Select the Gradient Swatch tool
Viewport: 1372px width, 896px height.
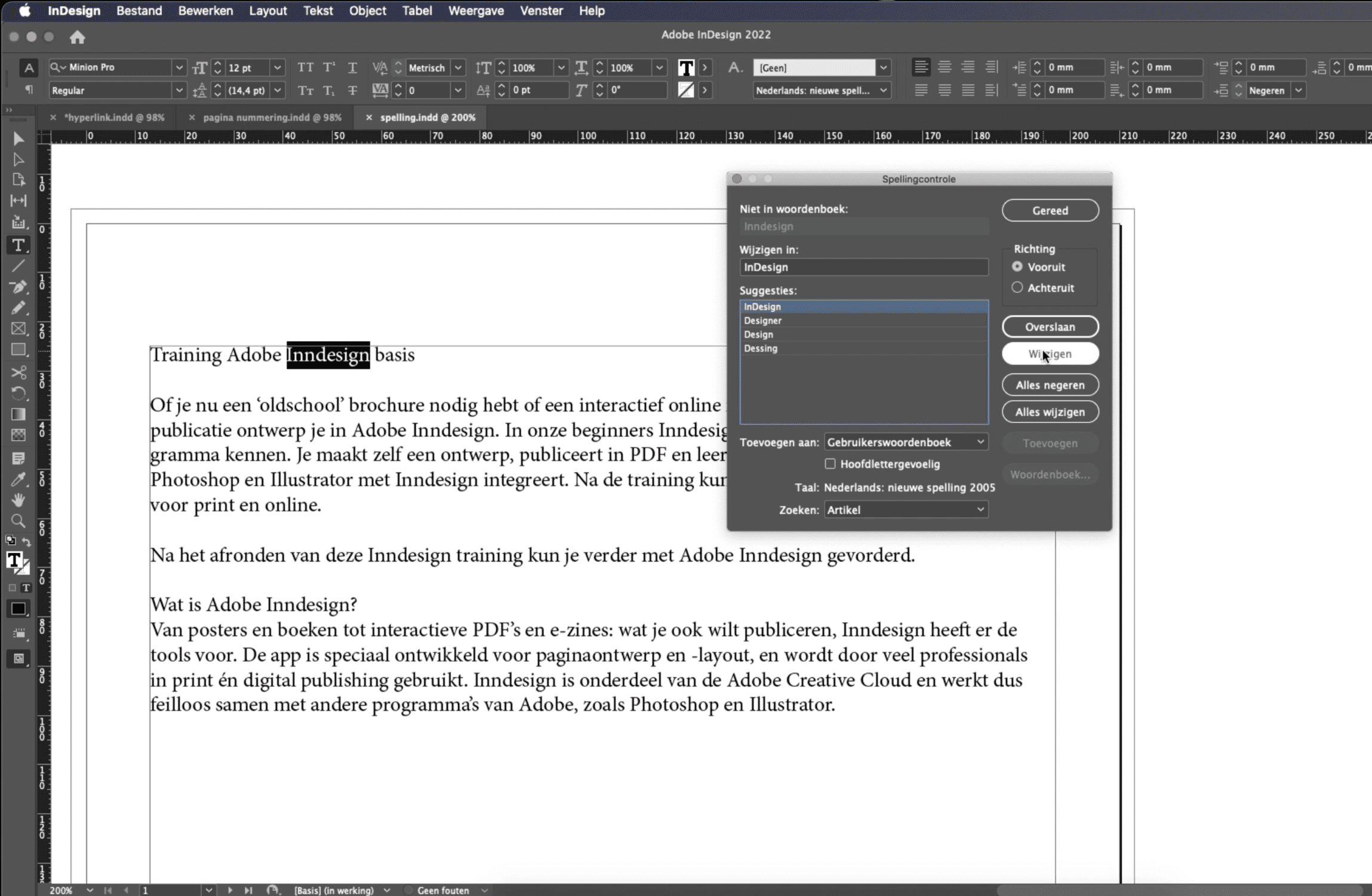click(19, 414)
